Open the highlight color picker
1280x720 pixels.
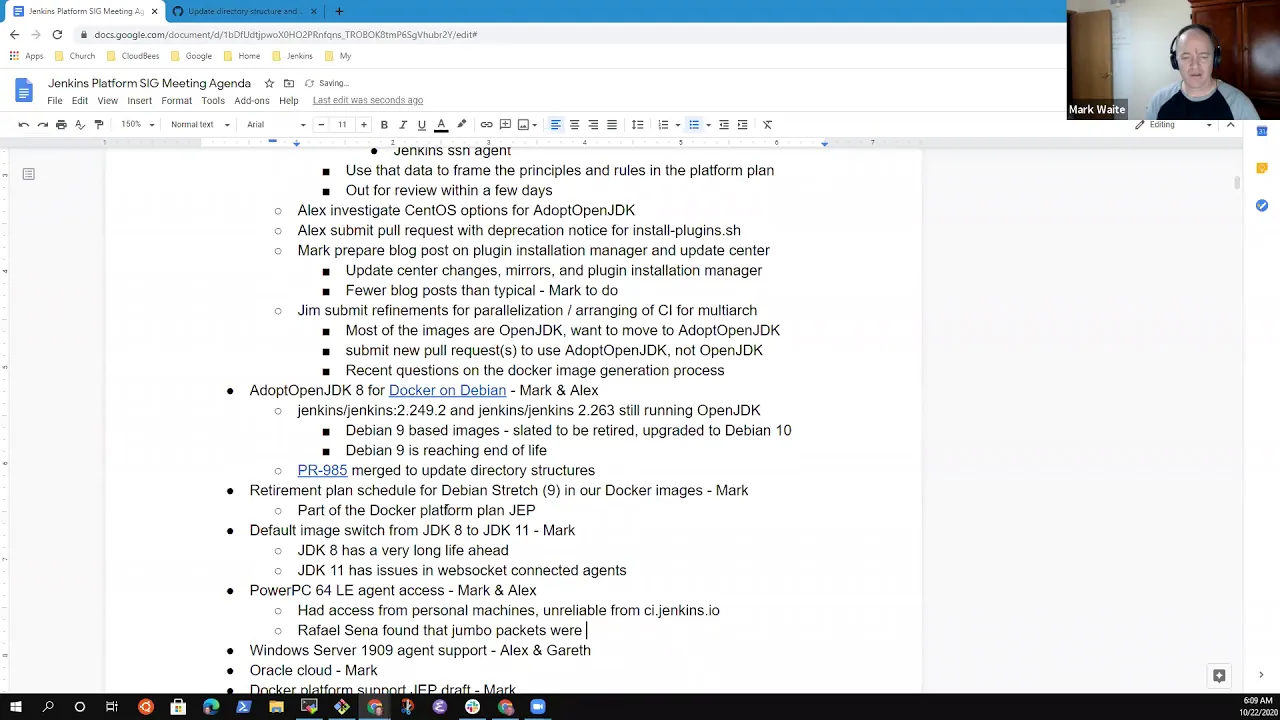[461, 125]
